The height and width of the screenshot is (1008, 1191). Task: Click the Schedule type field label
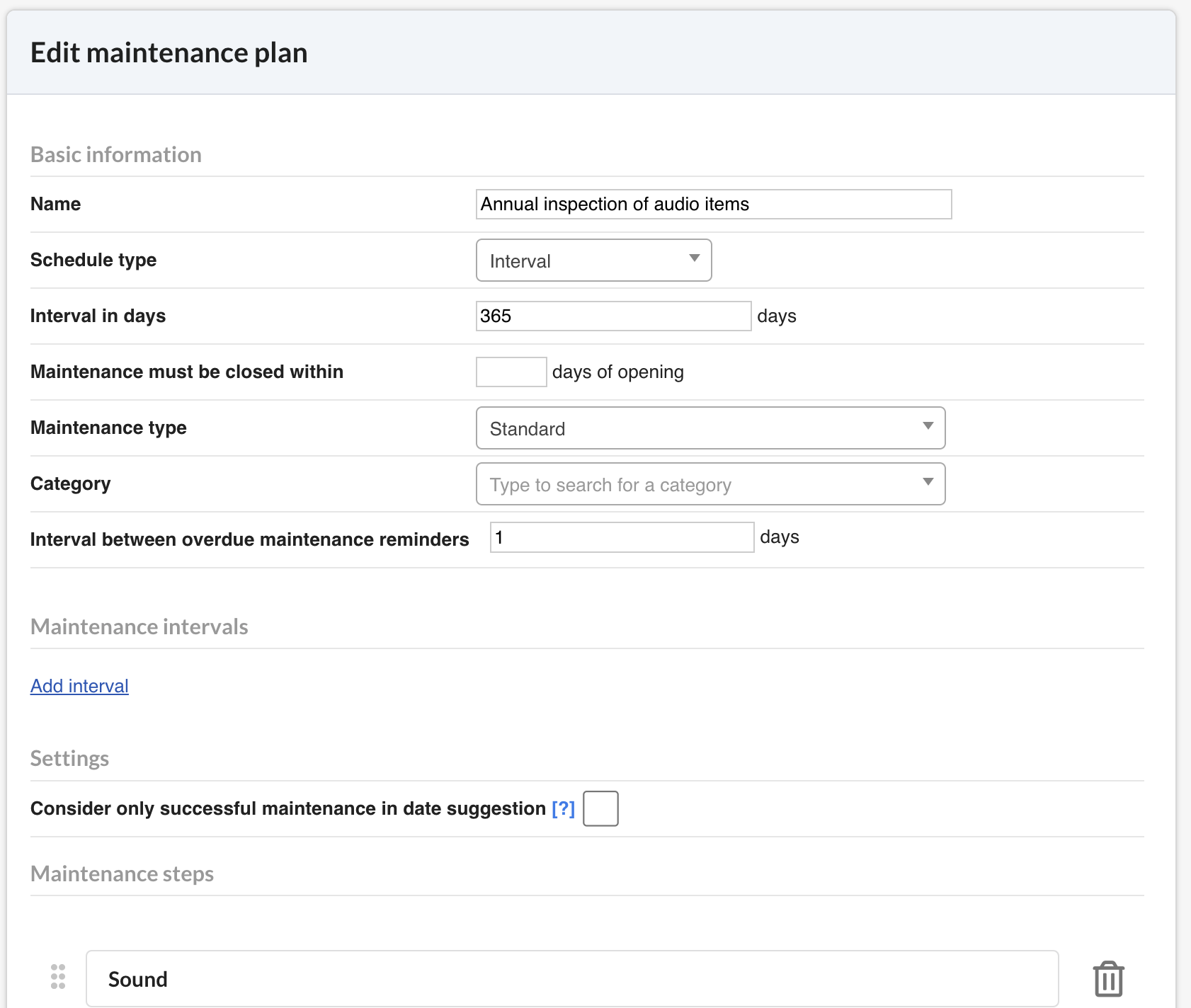[93, 260]
